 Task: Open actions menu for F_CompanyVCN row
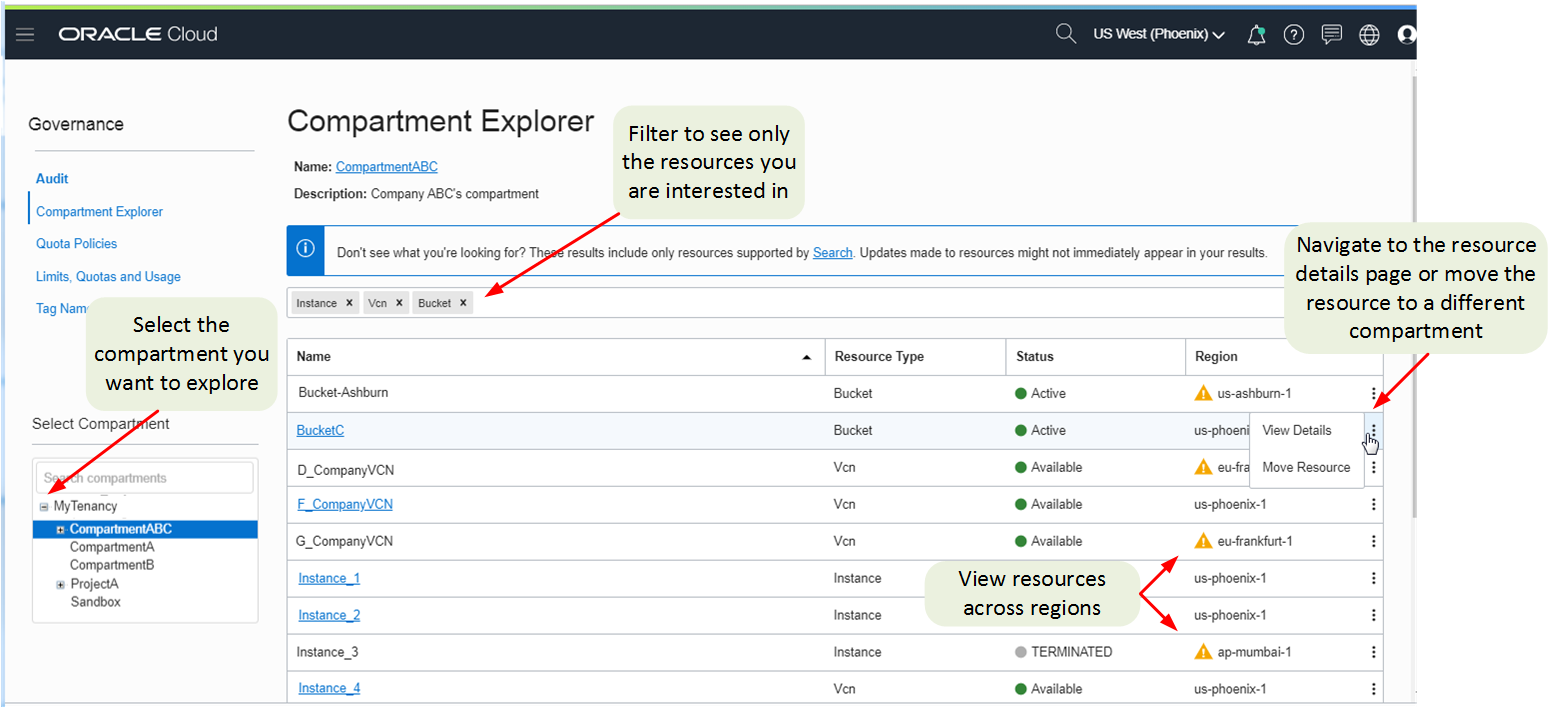1374,504
